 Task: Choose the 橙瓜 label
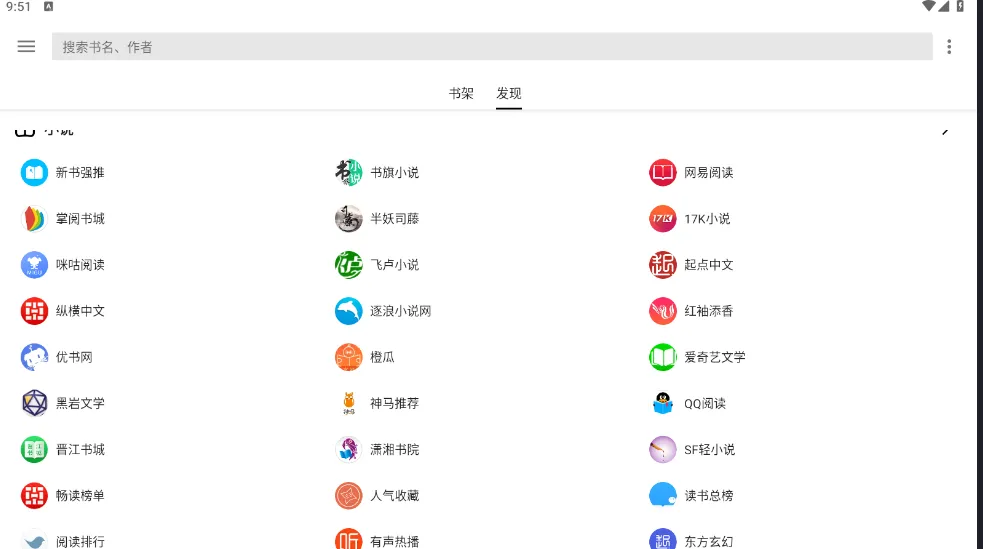(382, 357)
